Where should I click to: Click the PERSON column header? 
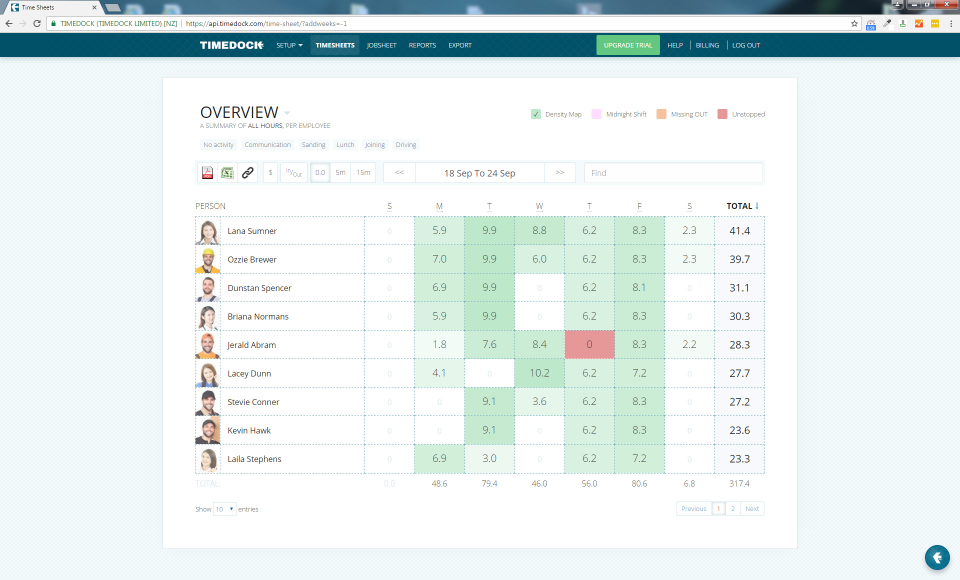pyautogui.click(x=210, y=206)
